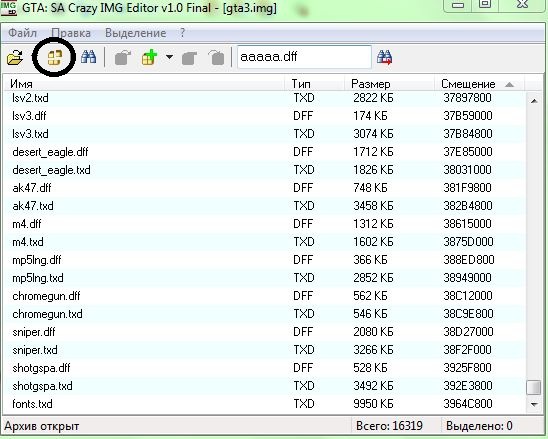Image resolution: width=548 pixels, height=439 pixels.
Task: Open the ? help menu
Action: pyautogui.click(x=182, y=33)
